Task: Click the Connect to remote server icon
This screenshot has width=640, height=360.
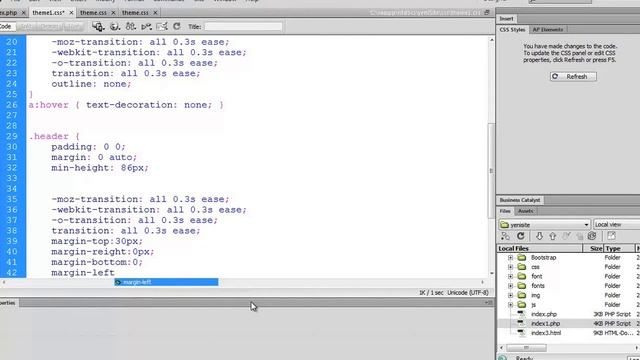Action: coord(505,236)
